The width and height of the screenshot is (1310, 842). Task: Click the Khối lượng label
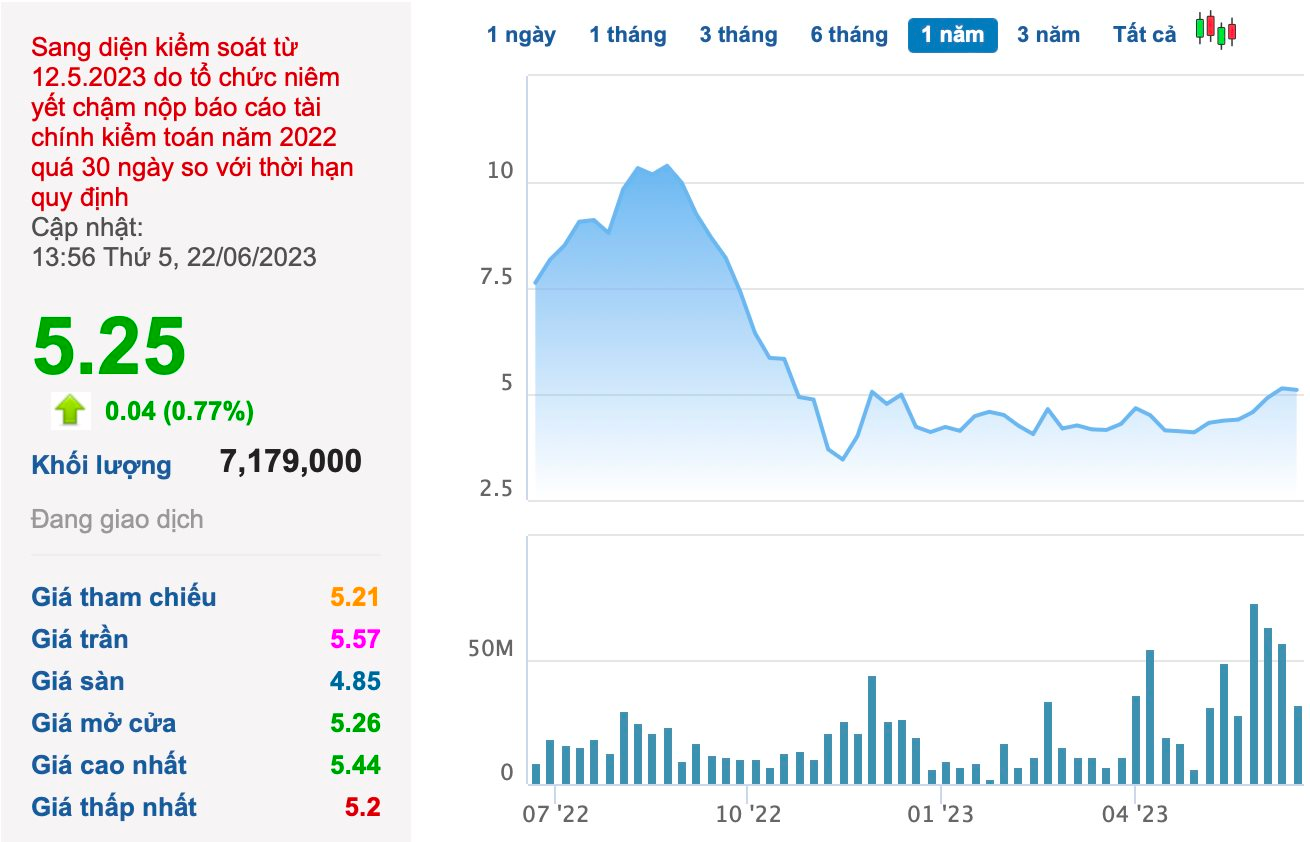coord(101,465)
